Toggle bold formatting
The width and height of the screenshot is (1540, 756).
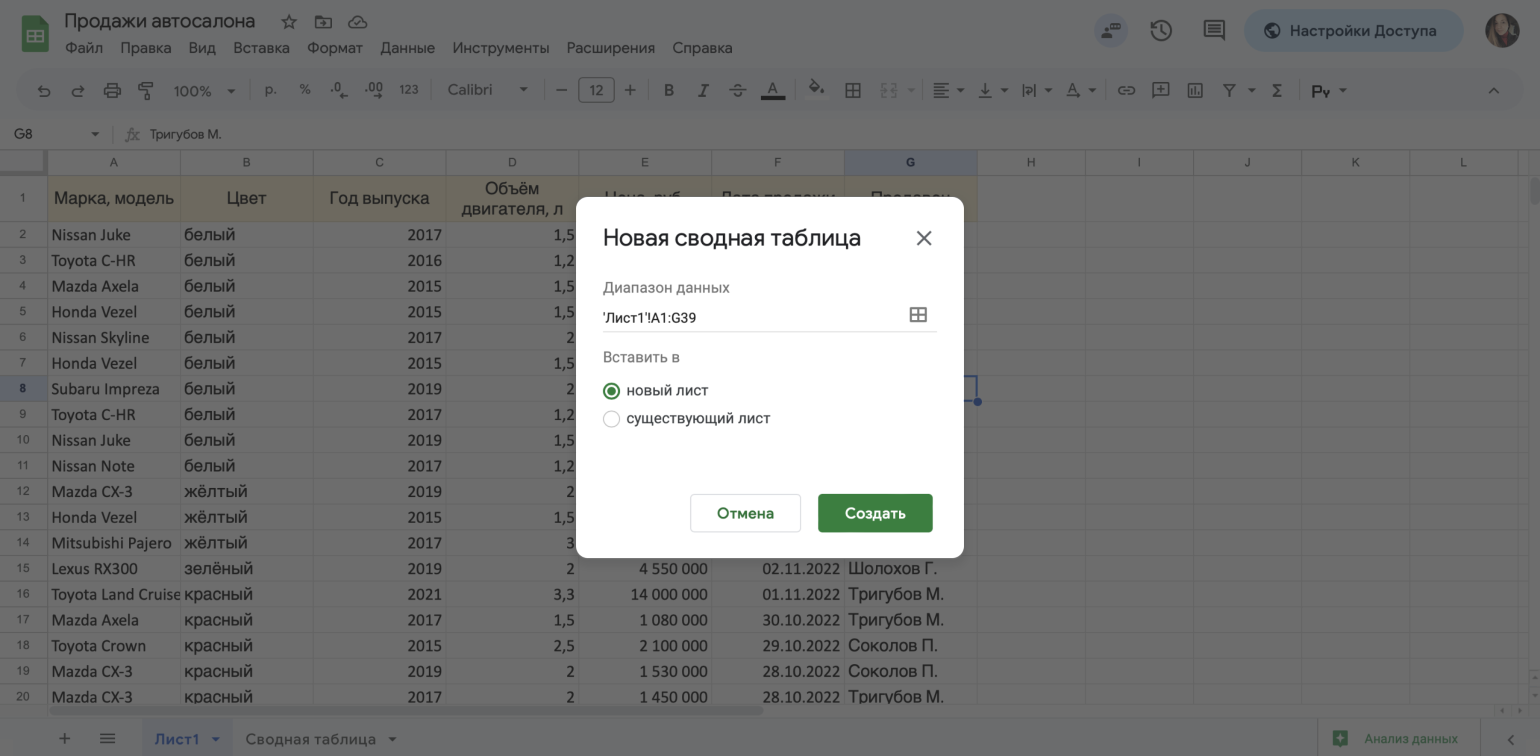[669, 91]
